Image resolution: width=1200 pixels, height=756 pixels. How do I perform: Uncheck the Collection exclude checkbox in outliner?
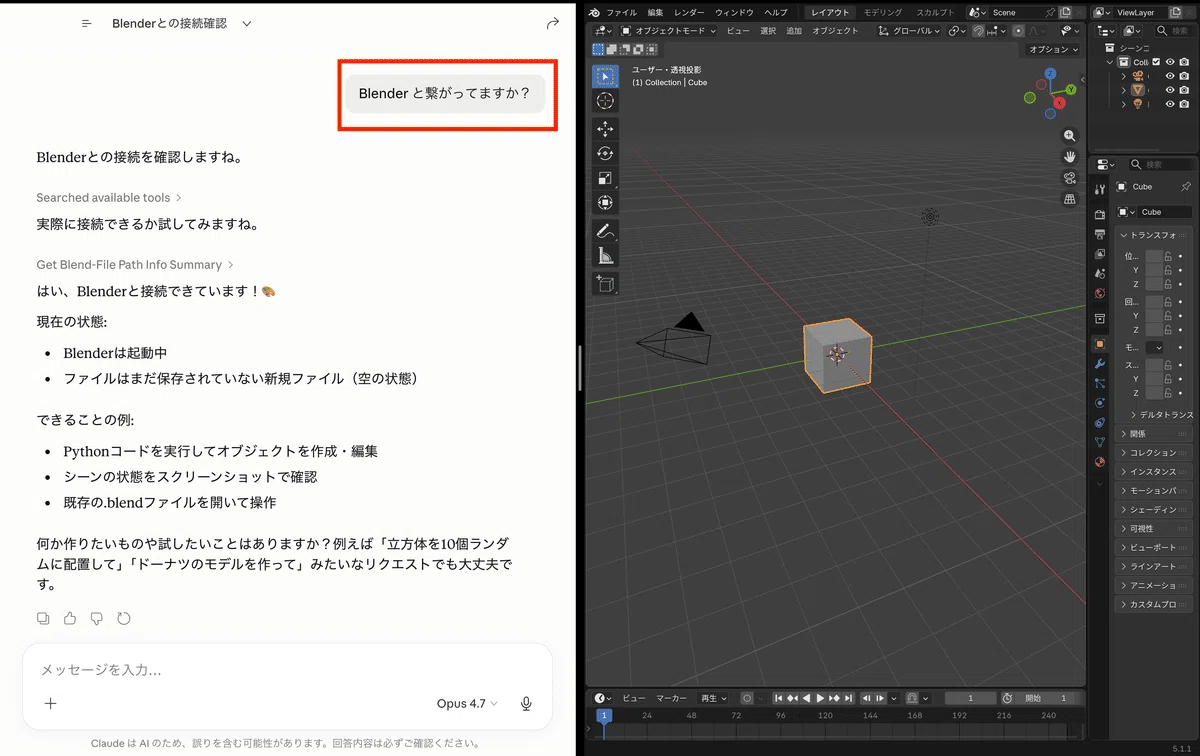pyautogui.click(x=1157, y=62)
